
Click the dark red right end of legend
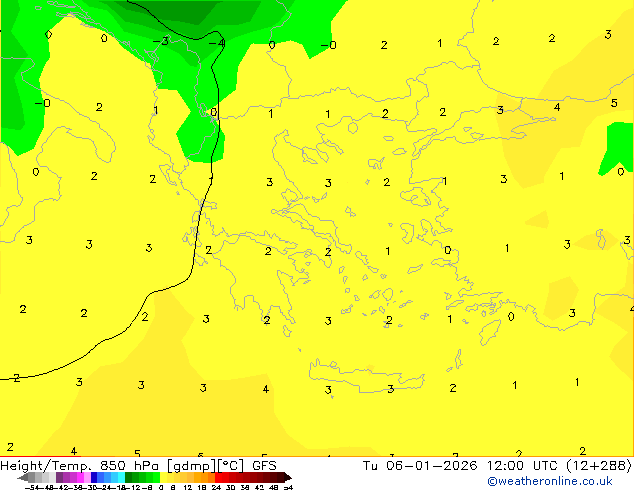(283, 477)
